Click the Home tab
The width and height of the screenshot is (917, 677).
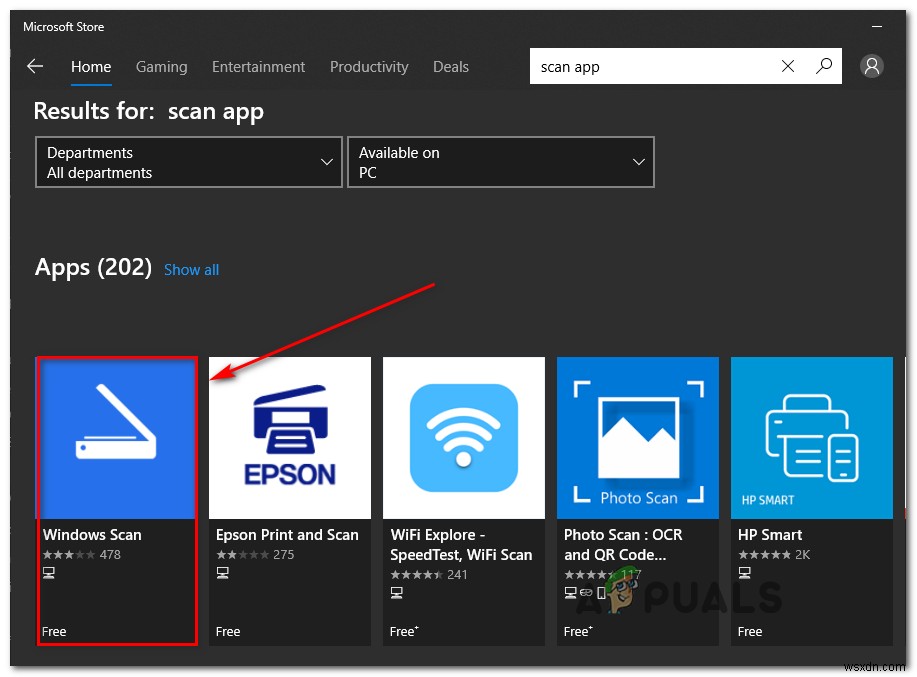click(91, 67)
